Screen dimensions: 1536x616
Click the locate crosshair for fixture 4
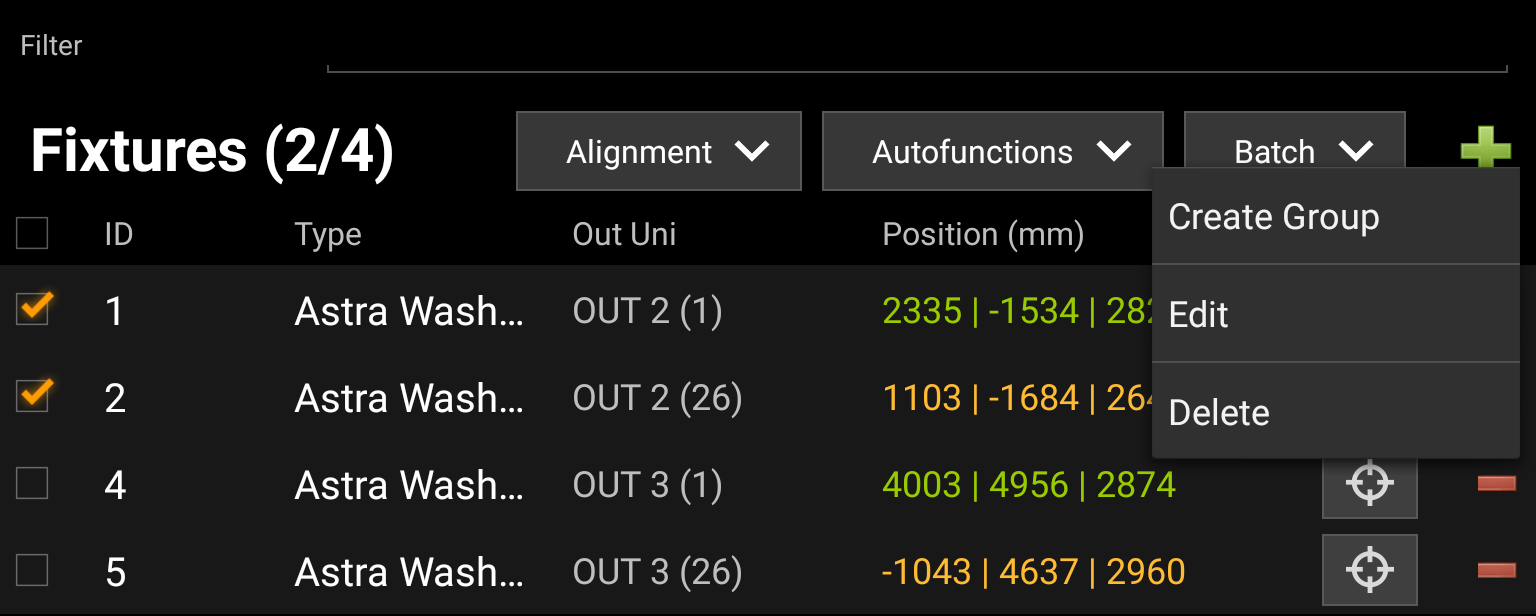1369,485
